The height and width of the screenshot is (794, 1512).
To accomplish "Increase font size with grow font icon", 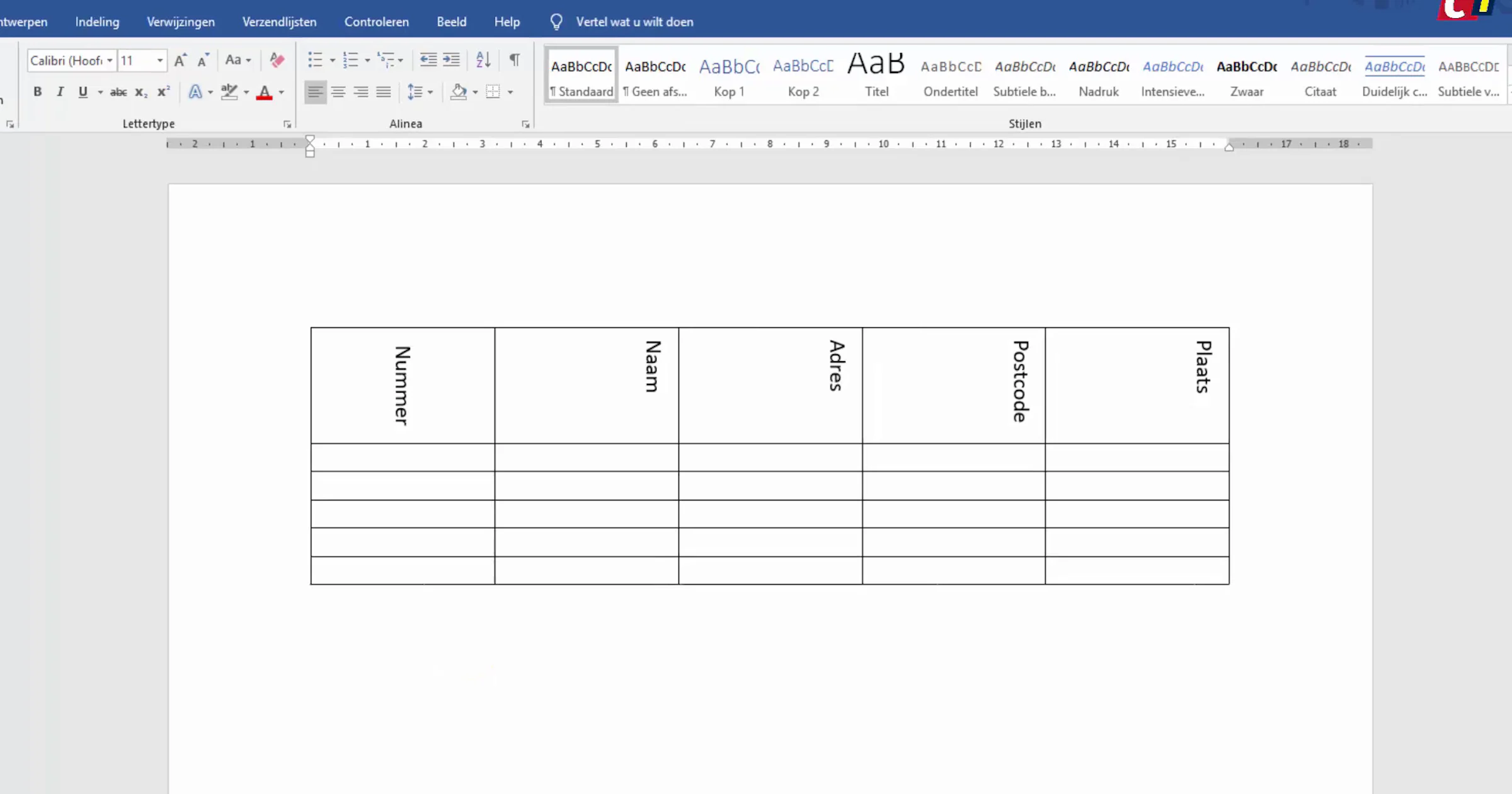I will pos(180,60).
